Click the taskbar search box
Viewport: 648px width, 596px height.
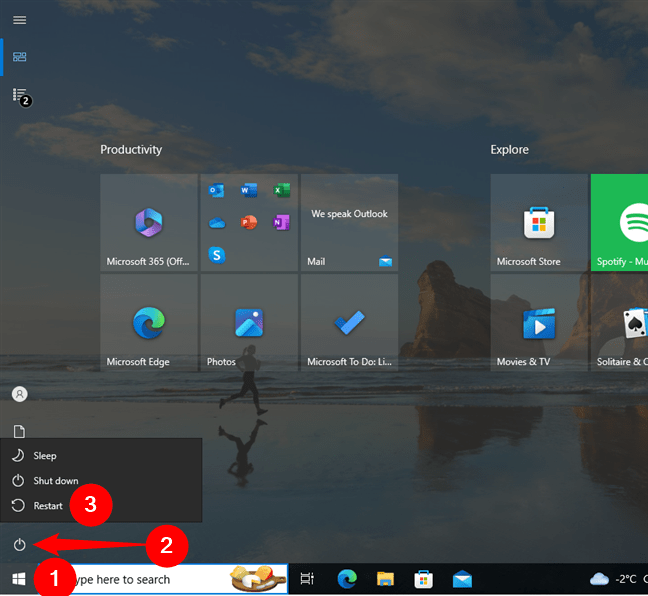163,579
